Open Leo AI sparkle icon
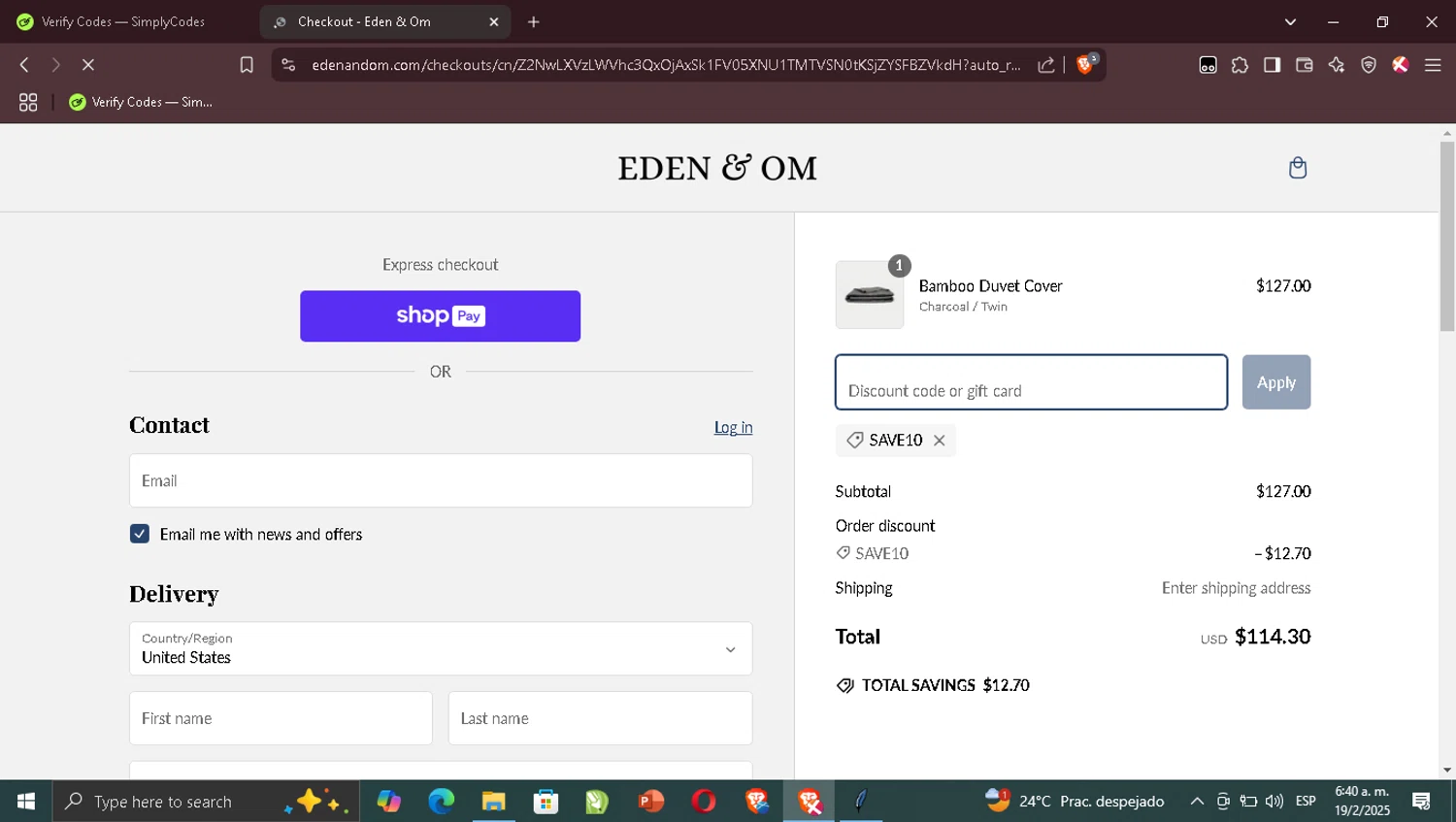The image size is (1456, 822). (x=1337, y=65)
